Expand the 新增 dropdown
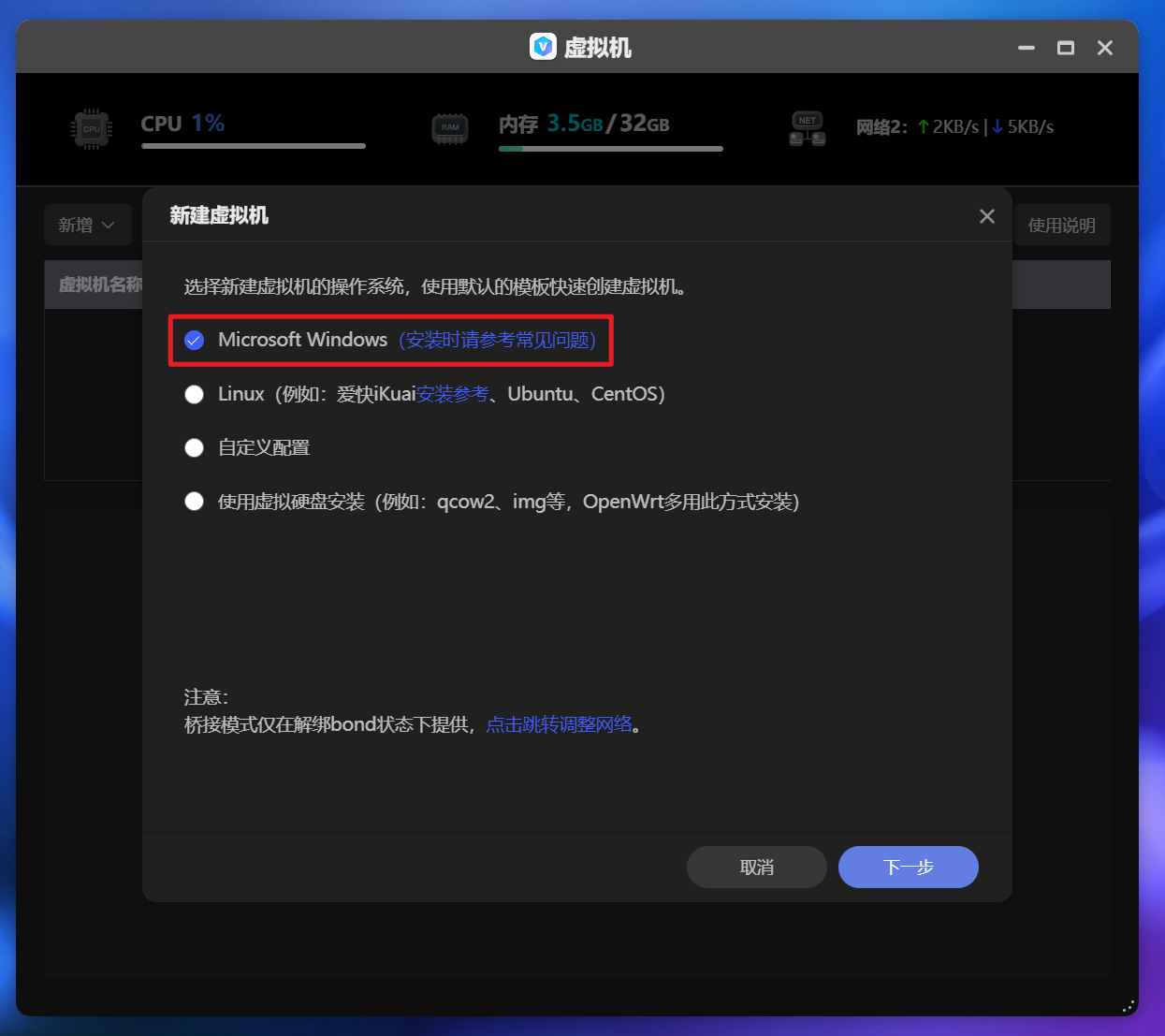Screen dimensions: 1165x1036 click(x=87, y=226)
